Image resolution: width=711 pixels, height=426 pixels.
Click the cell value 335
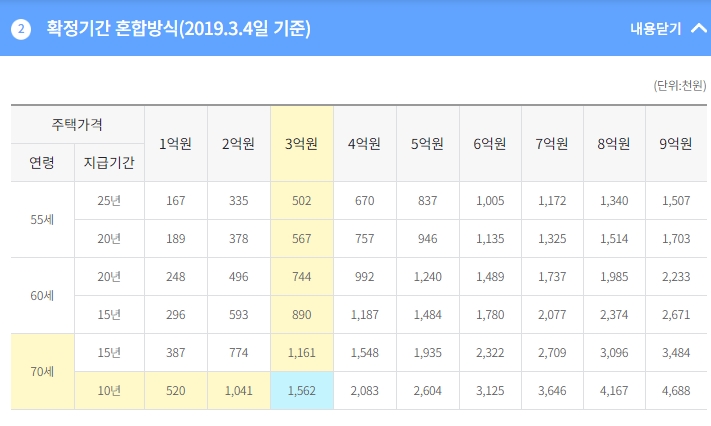click(239, 201)
